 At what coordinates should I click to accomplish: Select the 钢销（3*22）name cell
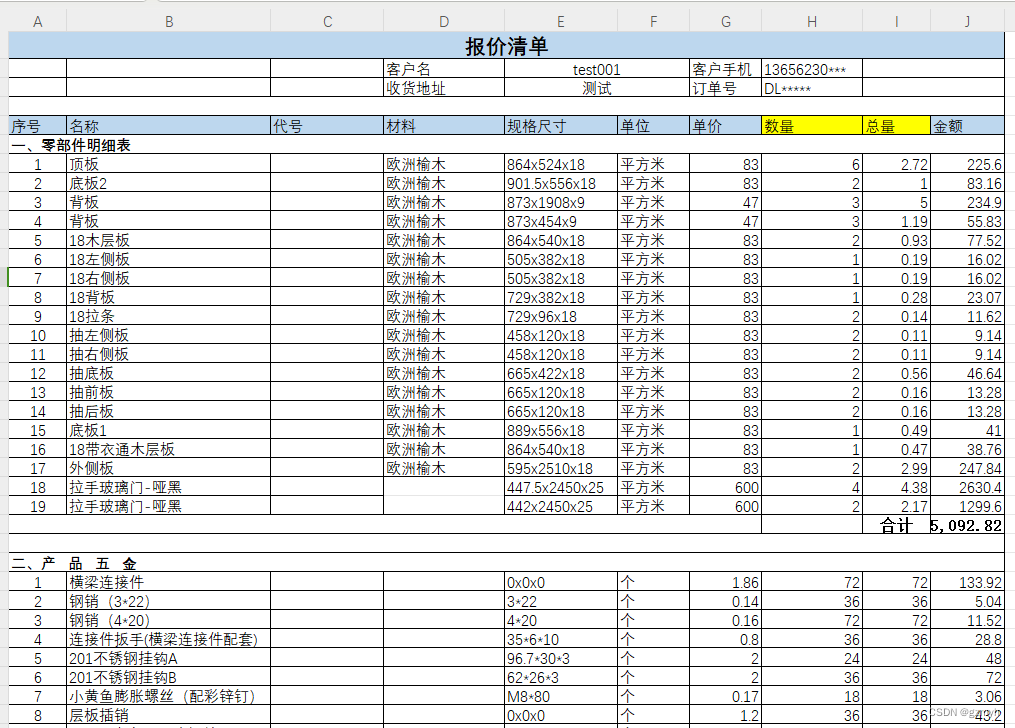coord(168,601)
